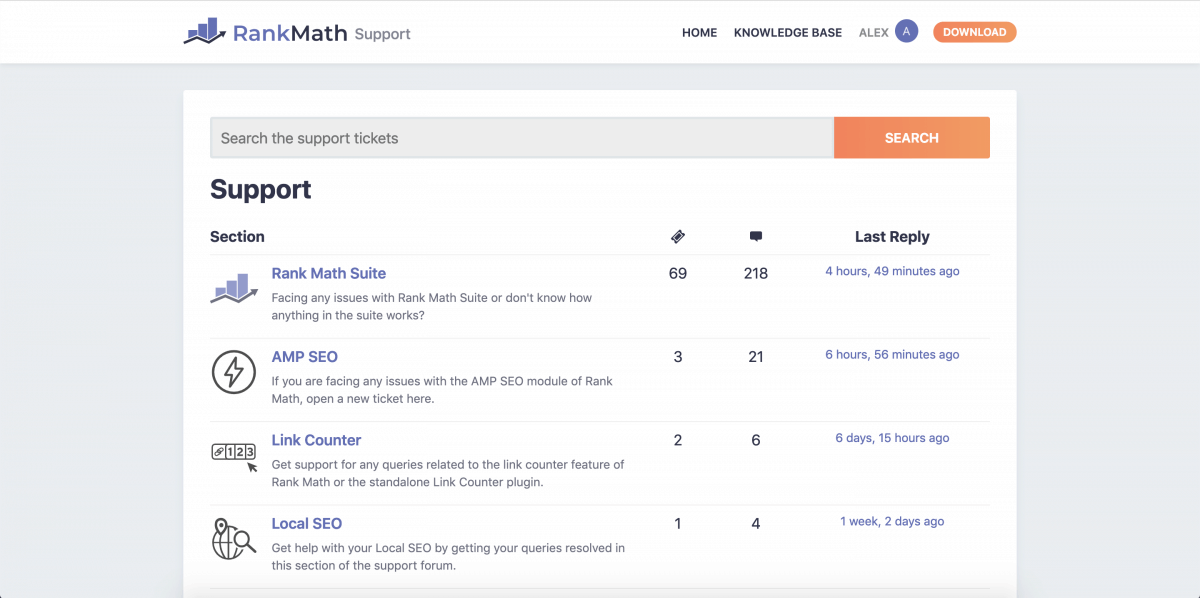Open the Knowledge Base menu item

point(788,33)
